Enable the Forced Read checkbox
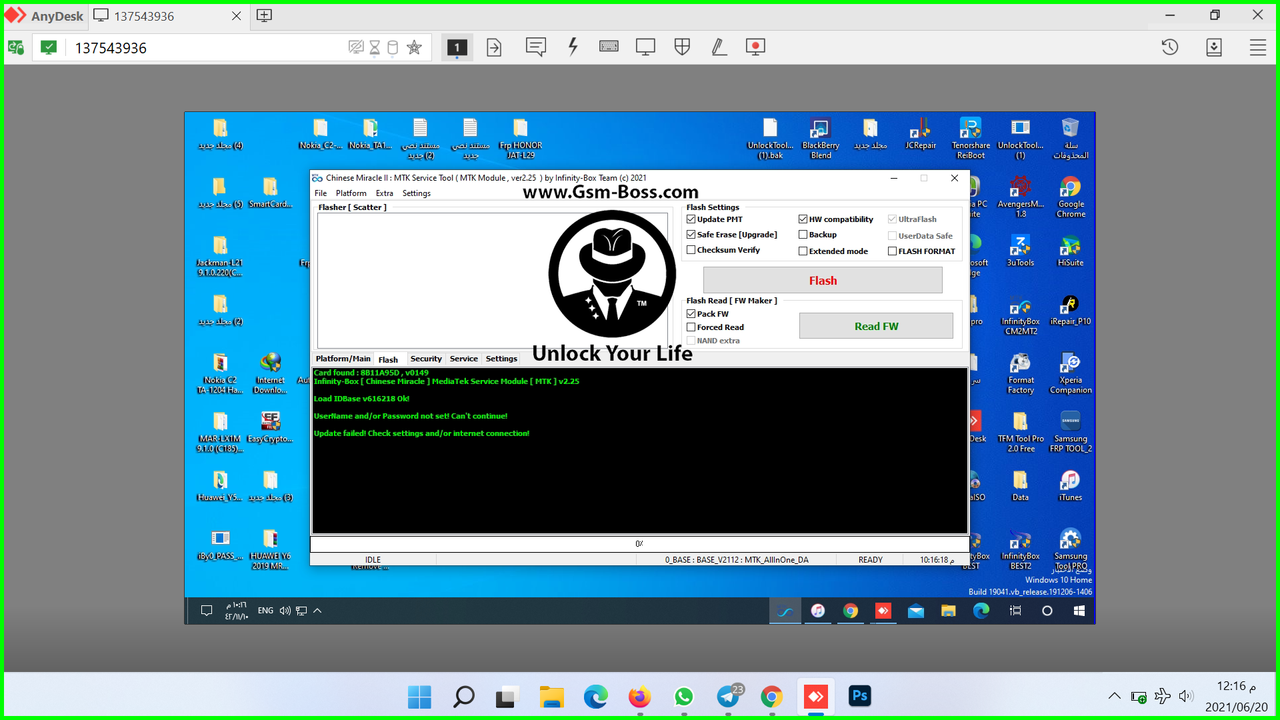 pos(691,327)
